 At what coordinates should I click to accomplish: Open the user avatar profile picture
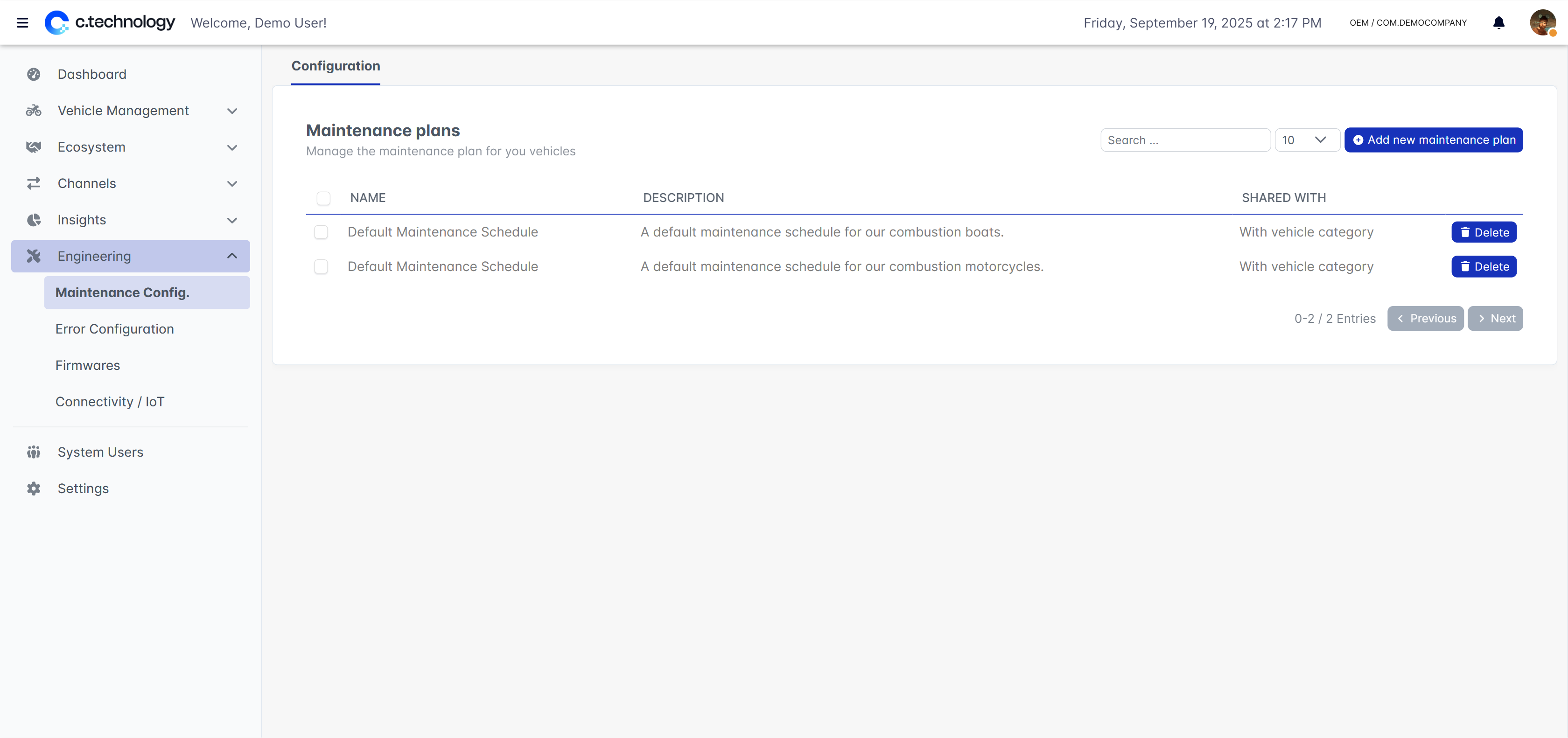tap(1542, 23)
